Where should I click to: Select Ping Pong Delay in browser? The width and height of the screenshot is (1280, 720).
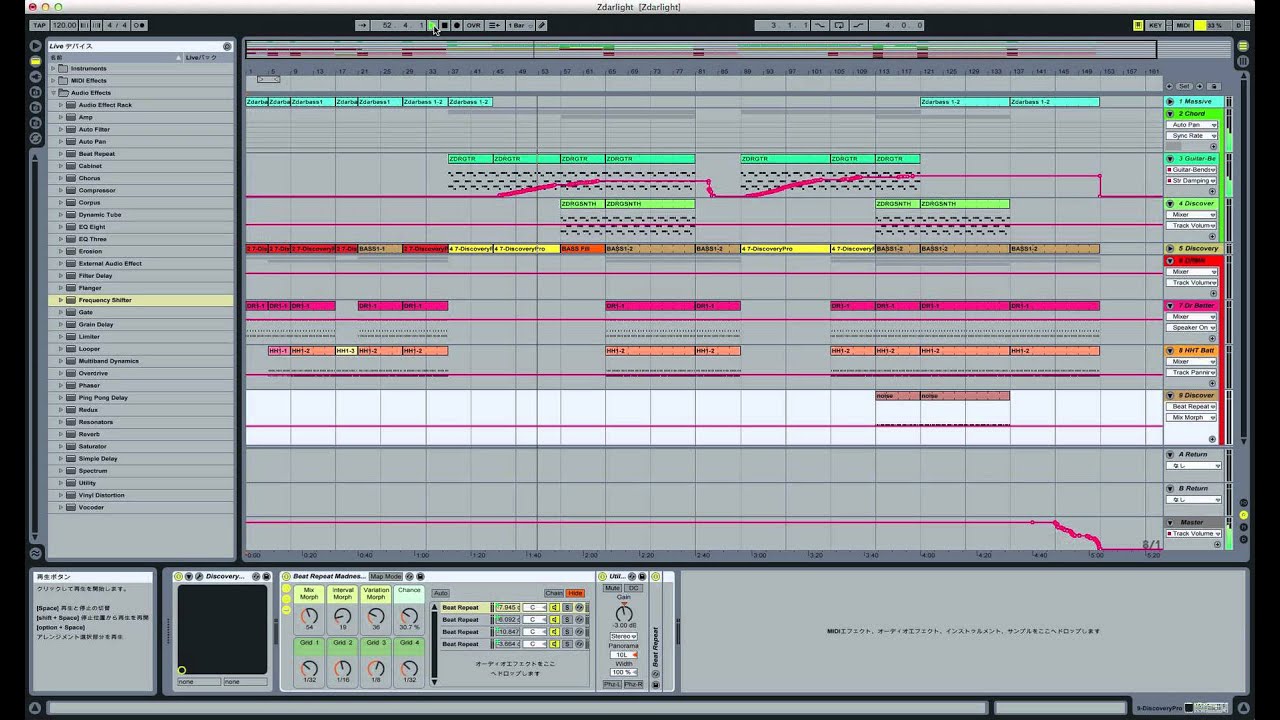pos(140,397)
